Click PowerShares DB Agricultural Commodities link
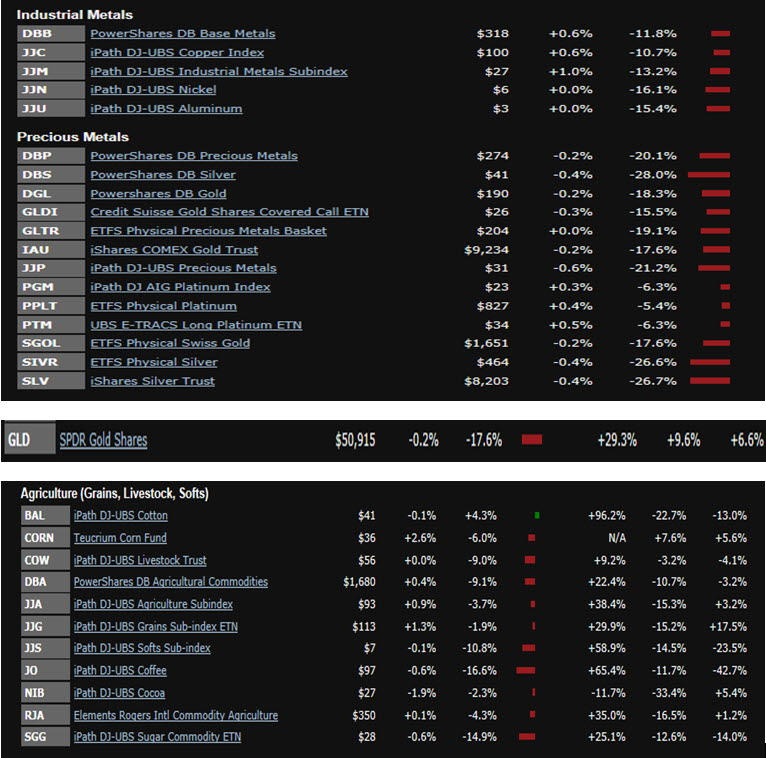 pyautogui.click(x=170, y=582)
